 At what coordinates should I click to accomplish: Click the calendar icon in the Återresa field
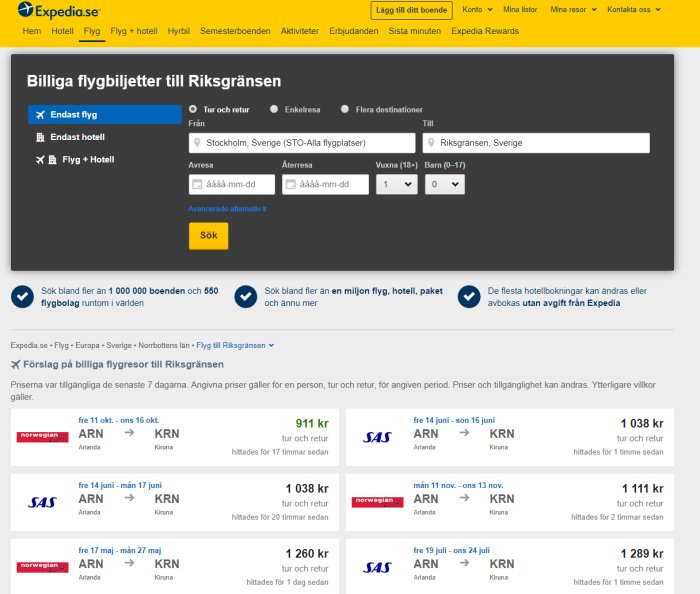pyautogui.click(x=291, y=184)
